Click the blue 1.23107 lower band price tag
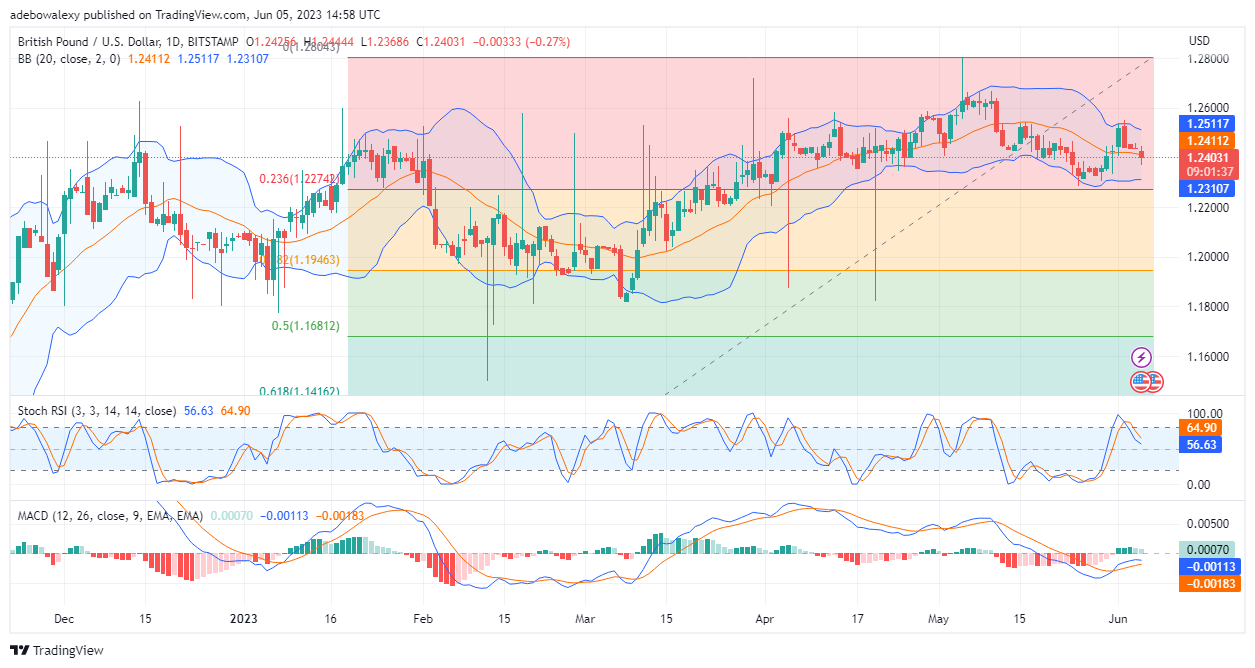This screenshot has width=1255, height=668. pos(1209,187)
